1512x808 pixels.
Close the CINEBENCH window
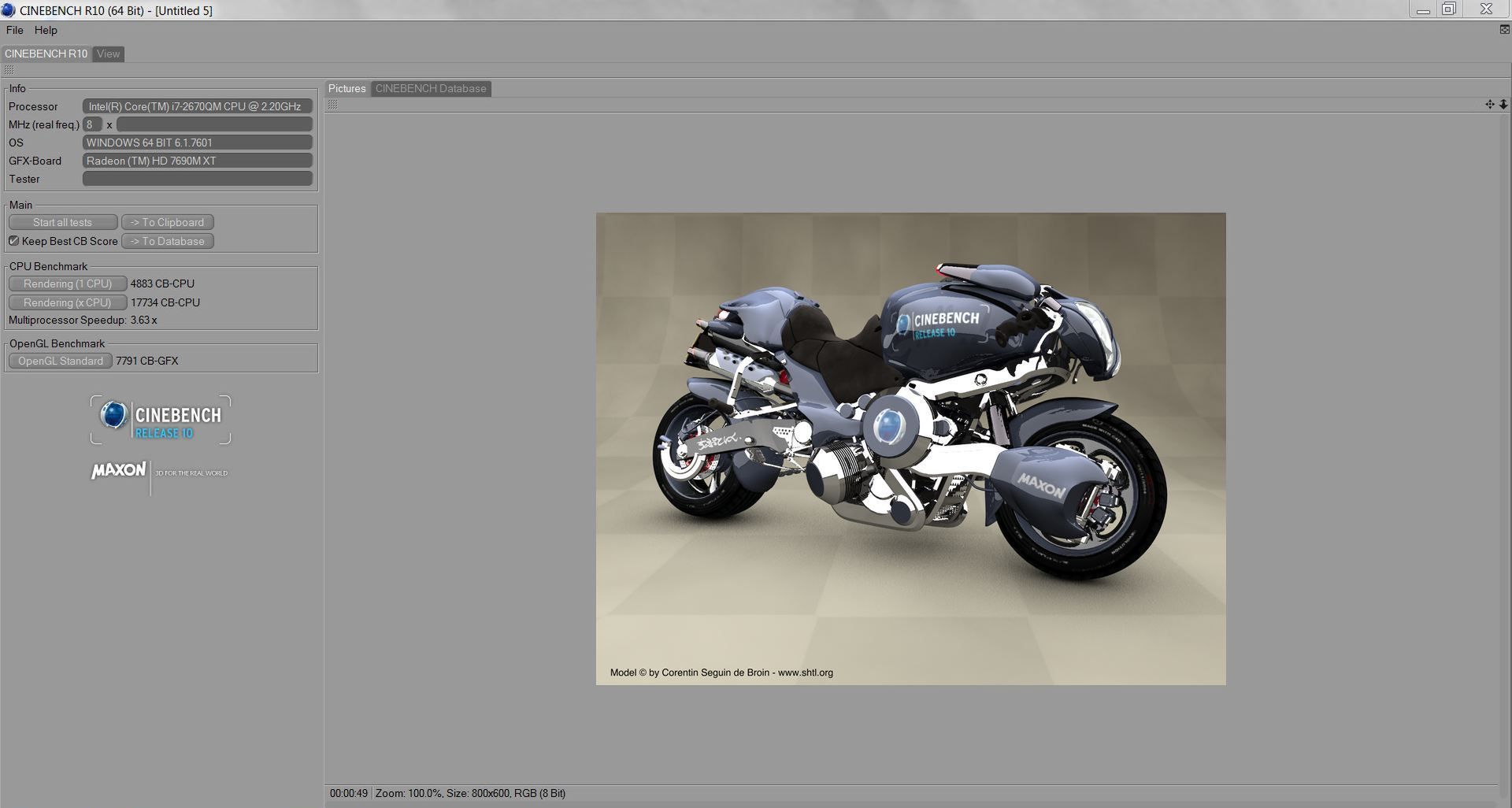pos(1486,9)
